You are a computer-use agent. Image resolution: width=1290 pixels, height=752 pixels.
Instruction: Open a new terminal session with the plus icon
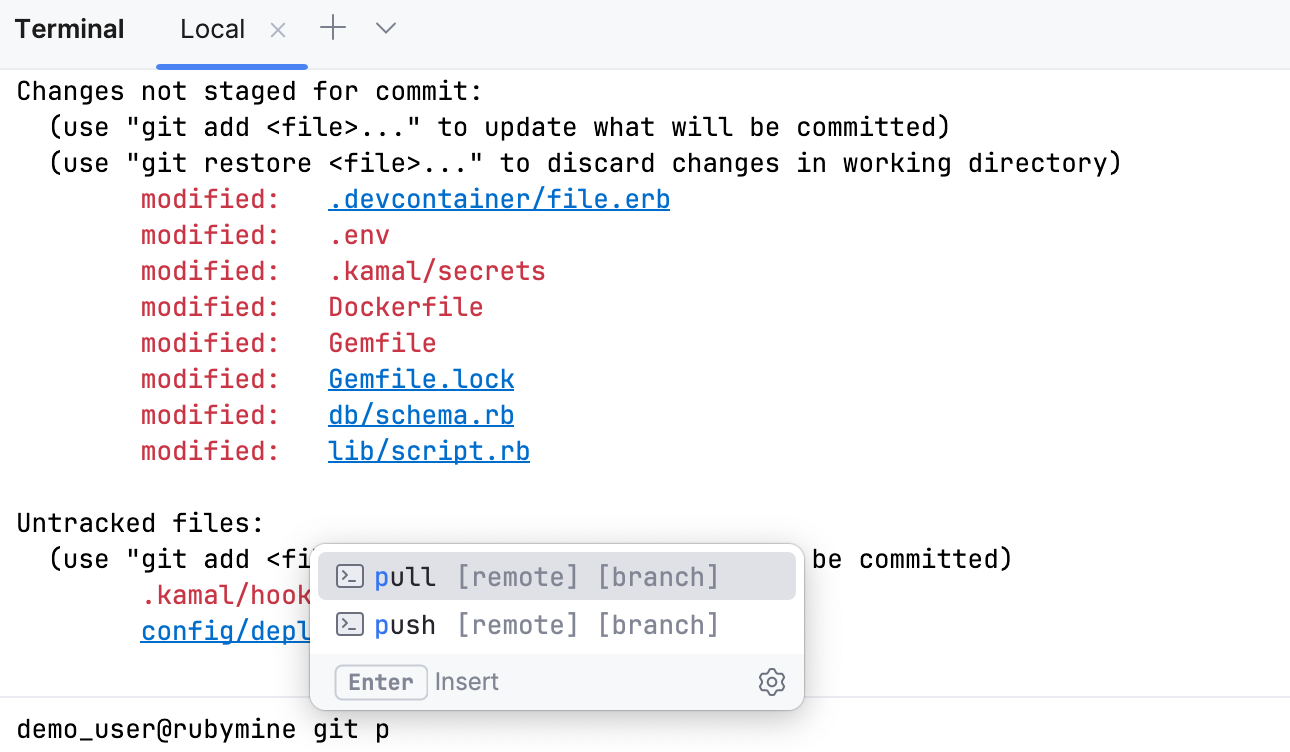(332, 28)
